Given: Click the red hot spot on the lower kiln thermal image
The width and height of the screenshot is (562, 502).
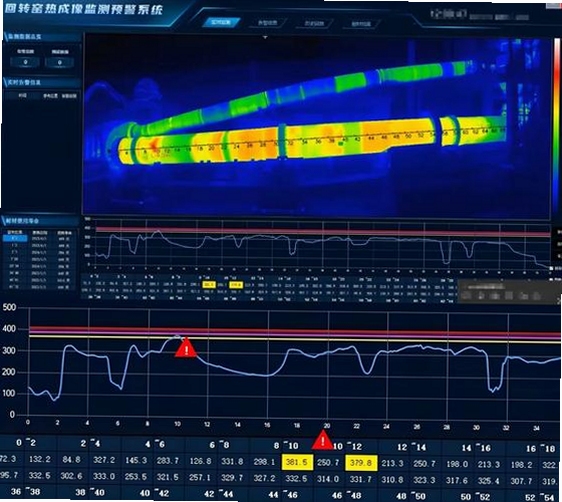Looking at the screenshot, I should tap(154, 145).
